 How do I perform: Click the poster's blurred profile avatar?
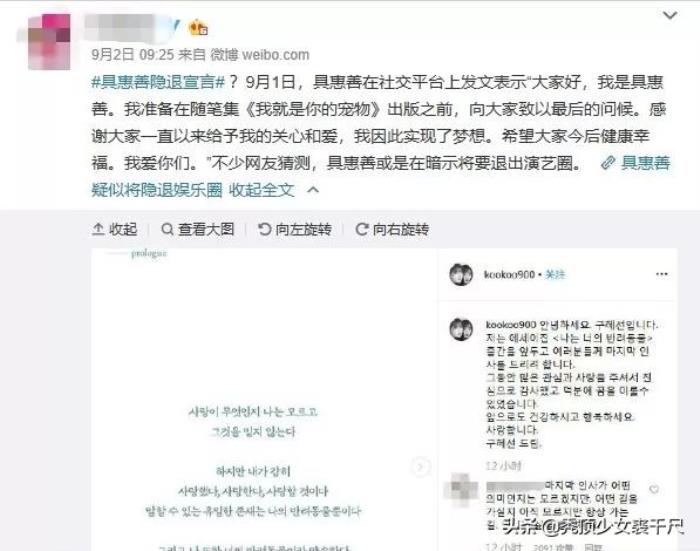(49, 42)
